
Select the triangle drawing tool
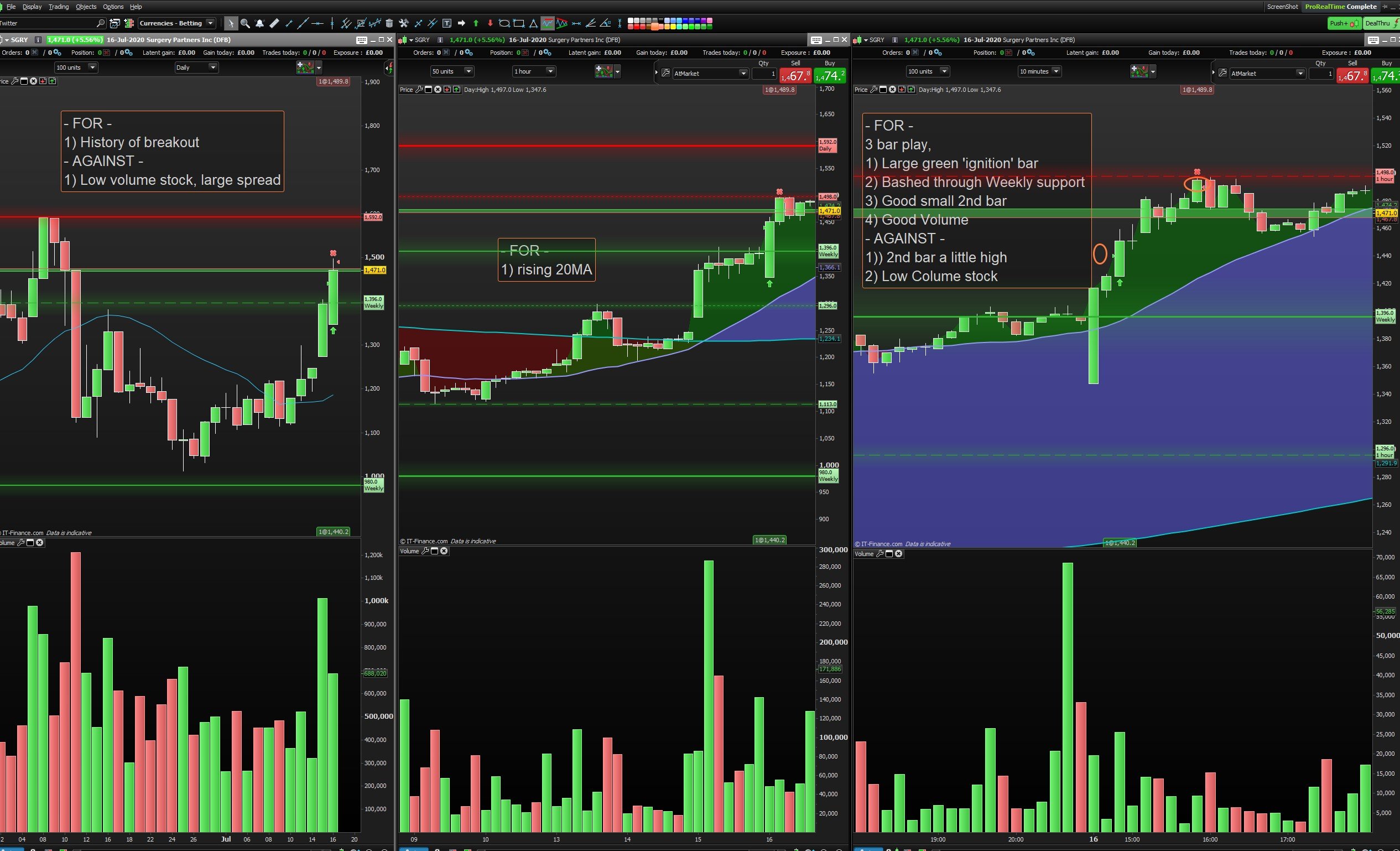tap(533, 23)
